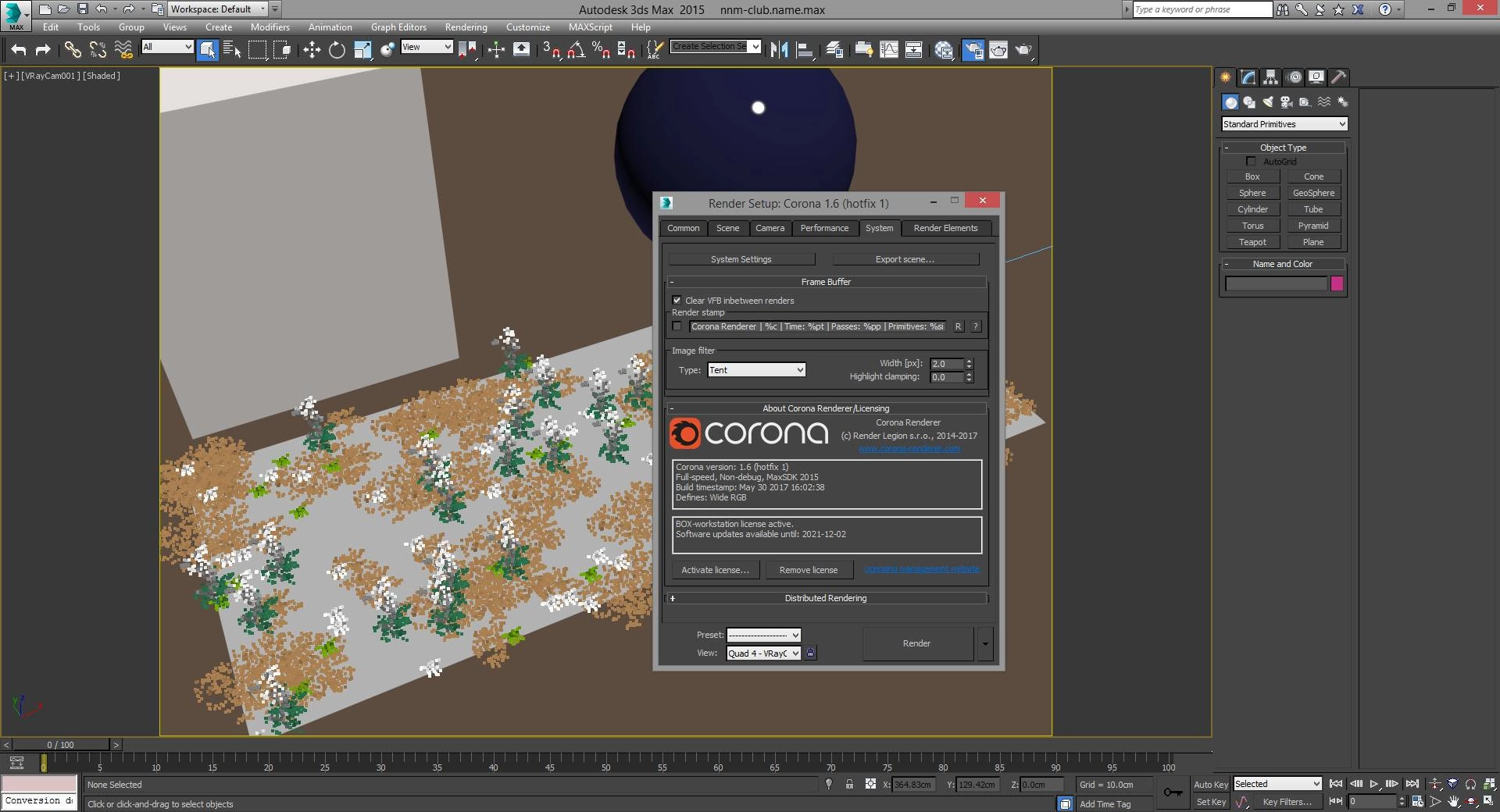Click the Set Keys key icon
The width and height of the screenshot is (1500, 812).
[x=1173, y=792]
